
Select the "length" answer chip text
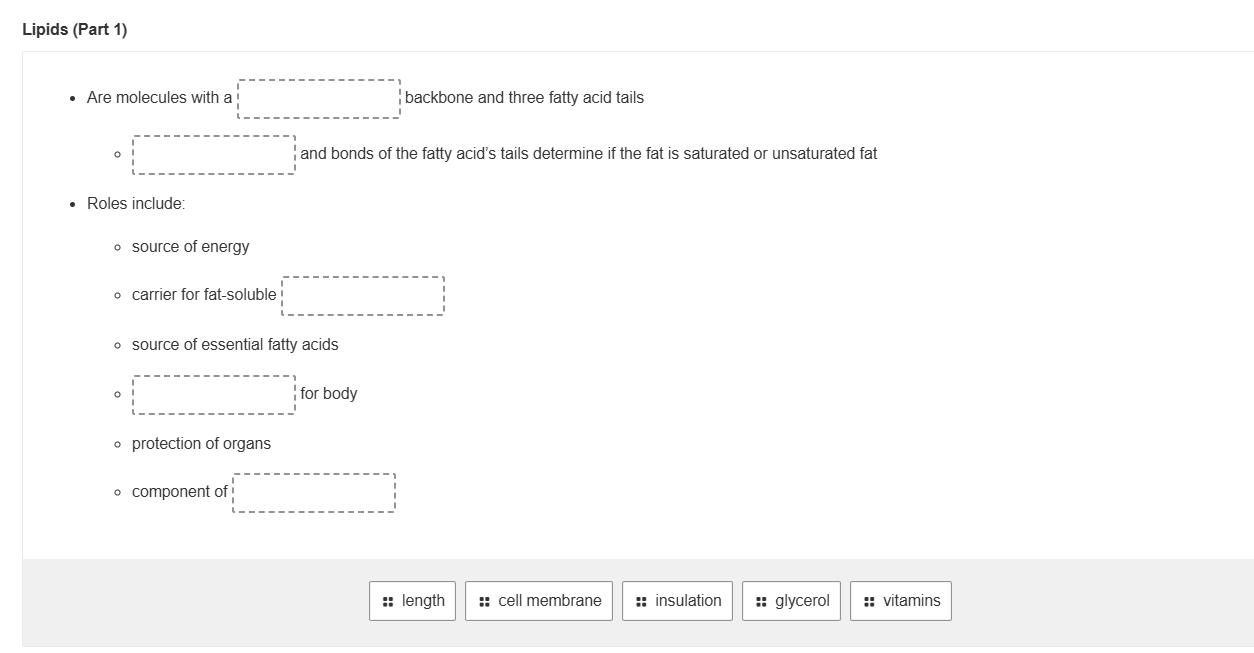tap(423, 601)
